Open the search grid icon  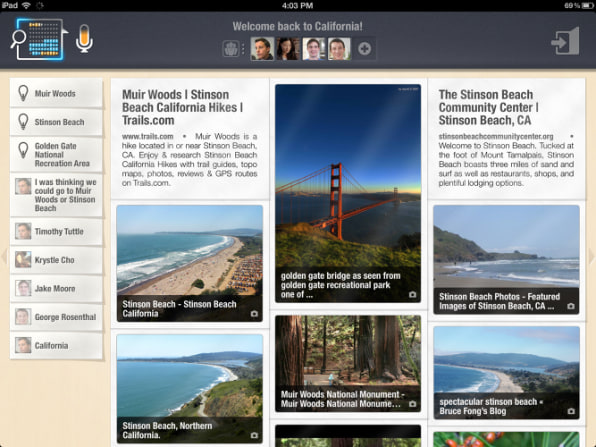click(x=38, y=40)
